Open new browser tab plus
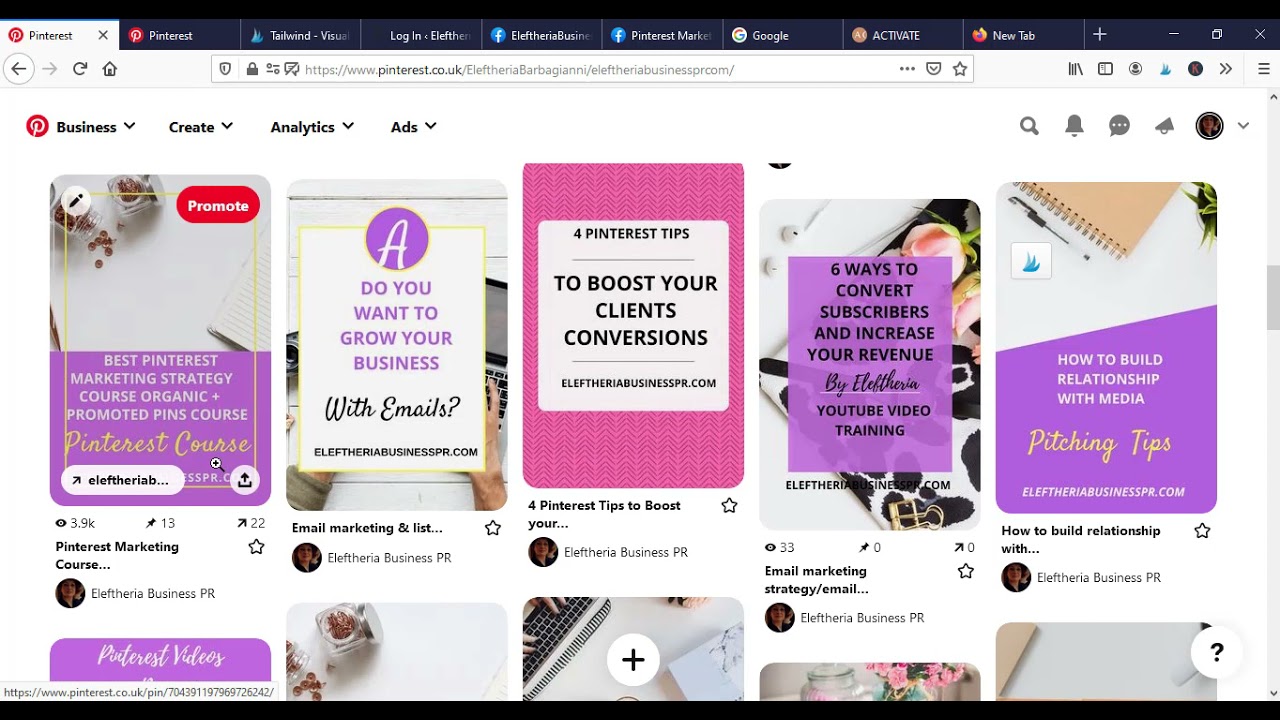 1100,34
